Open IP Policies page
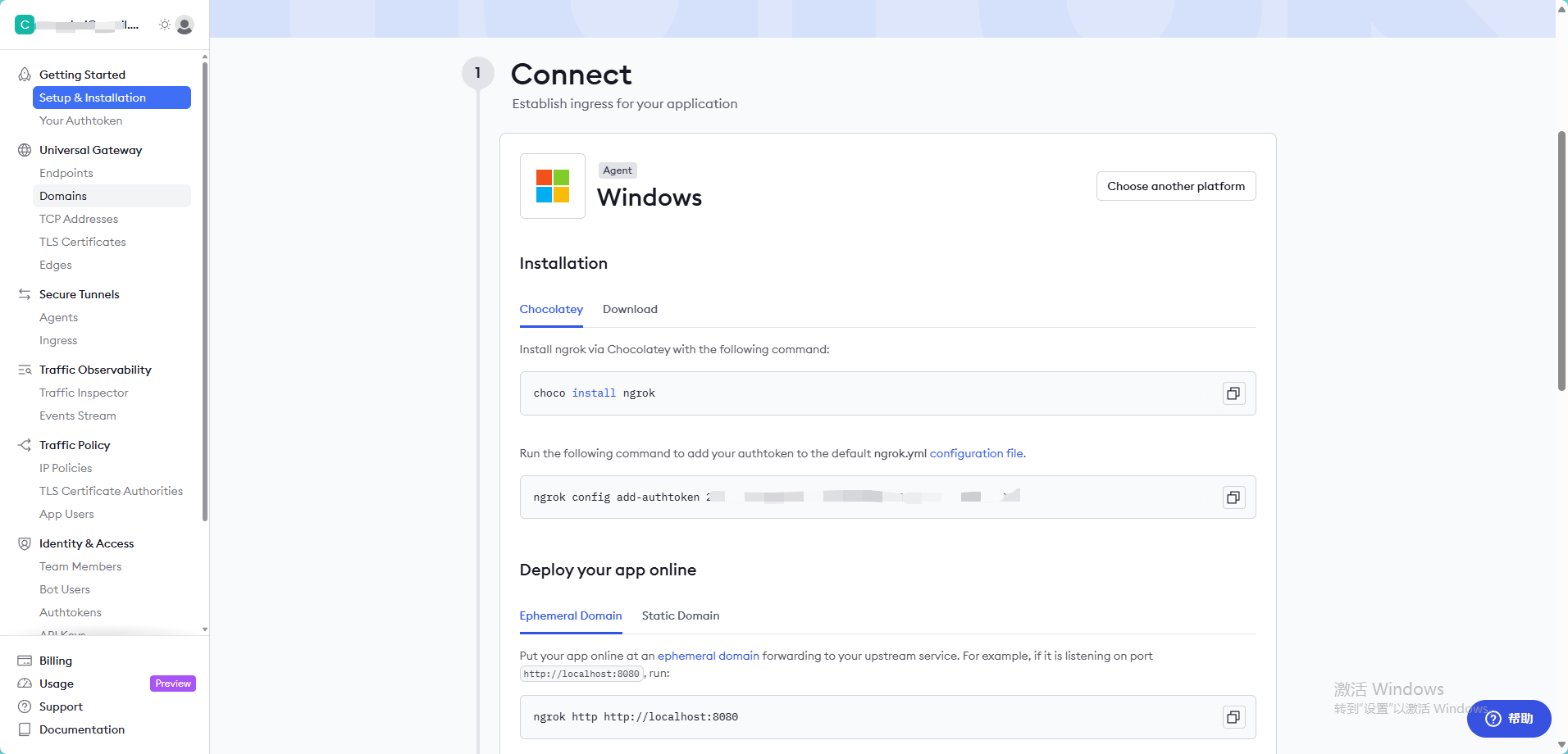The width and height of the screenshot is (1568, 754). point(66,468)
